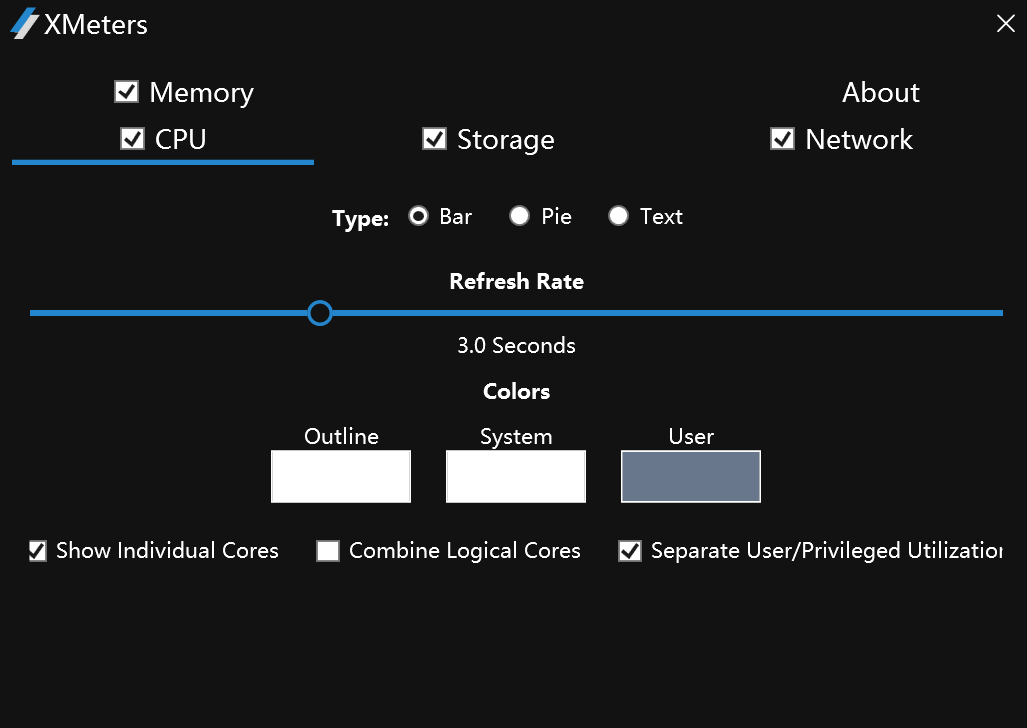Select the Bar type radio button
1027x728 pixels.
[419, 216]
